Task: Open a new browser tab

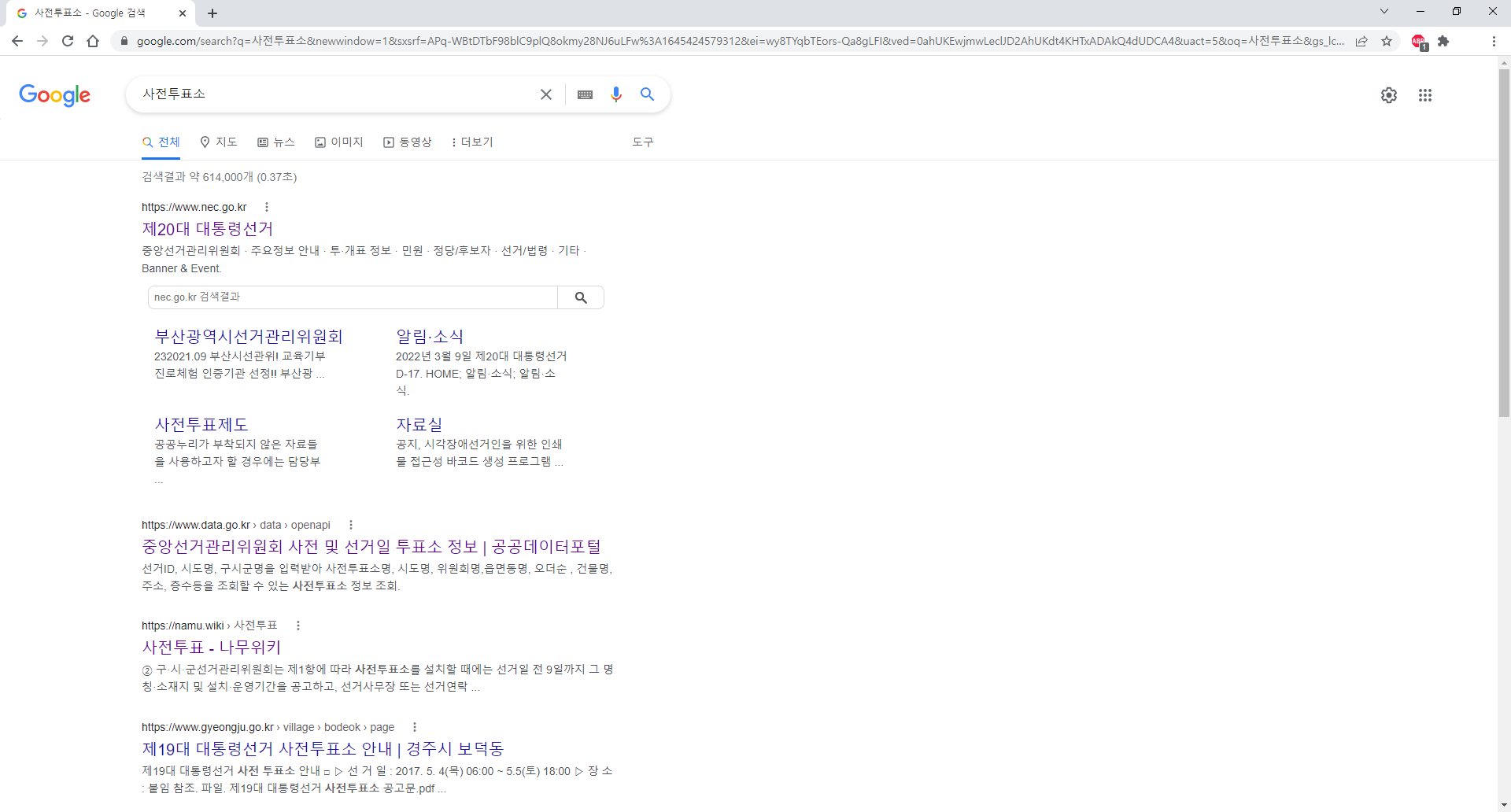Action: (212, 13)
